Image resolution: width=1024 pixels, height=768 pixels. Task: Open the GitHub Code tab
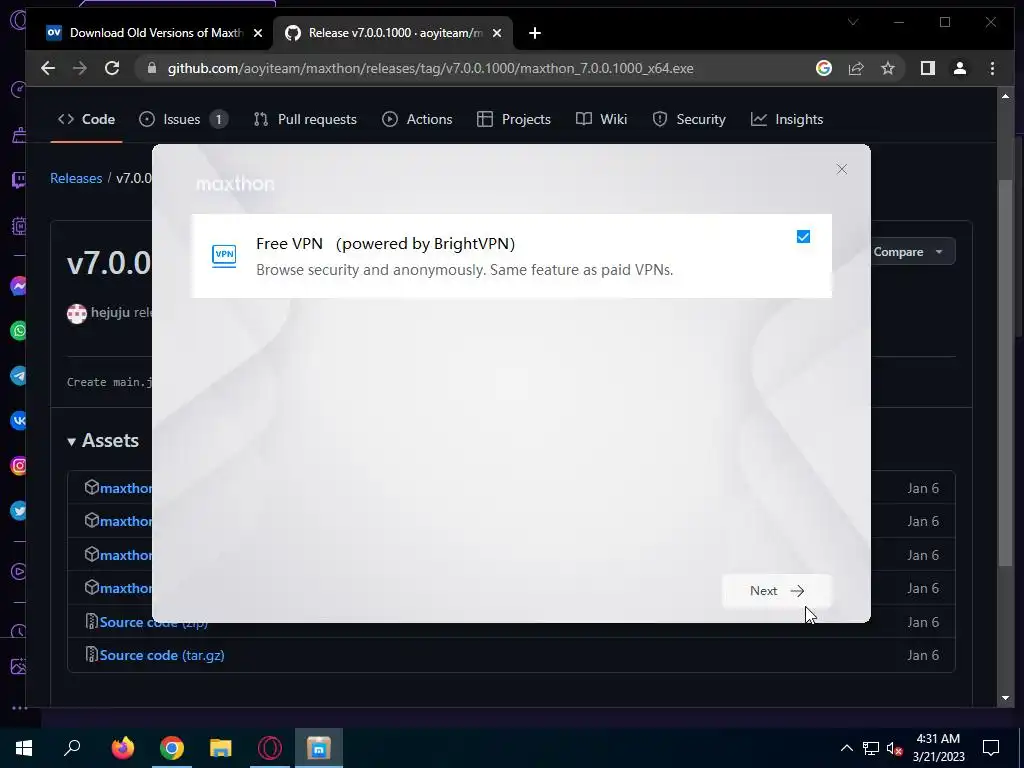tap(86, 119)
